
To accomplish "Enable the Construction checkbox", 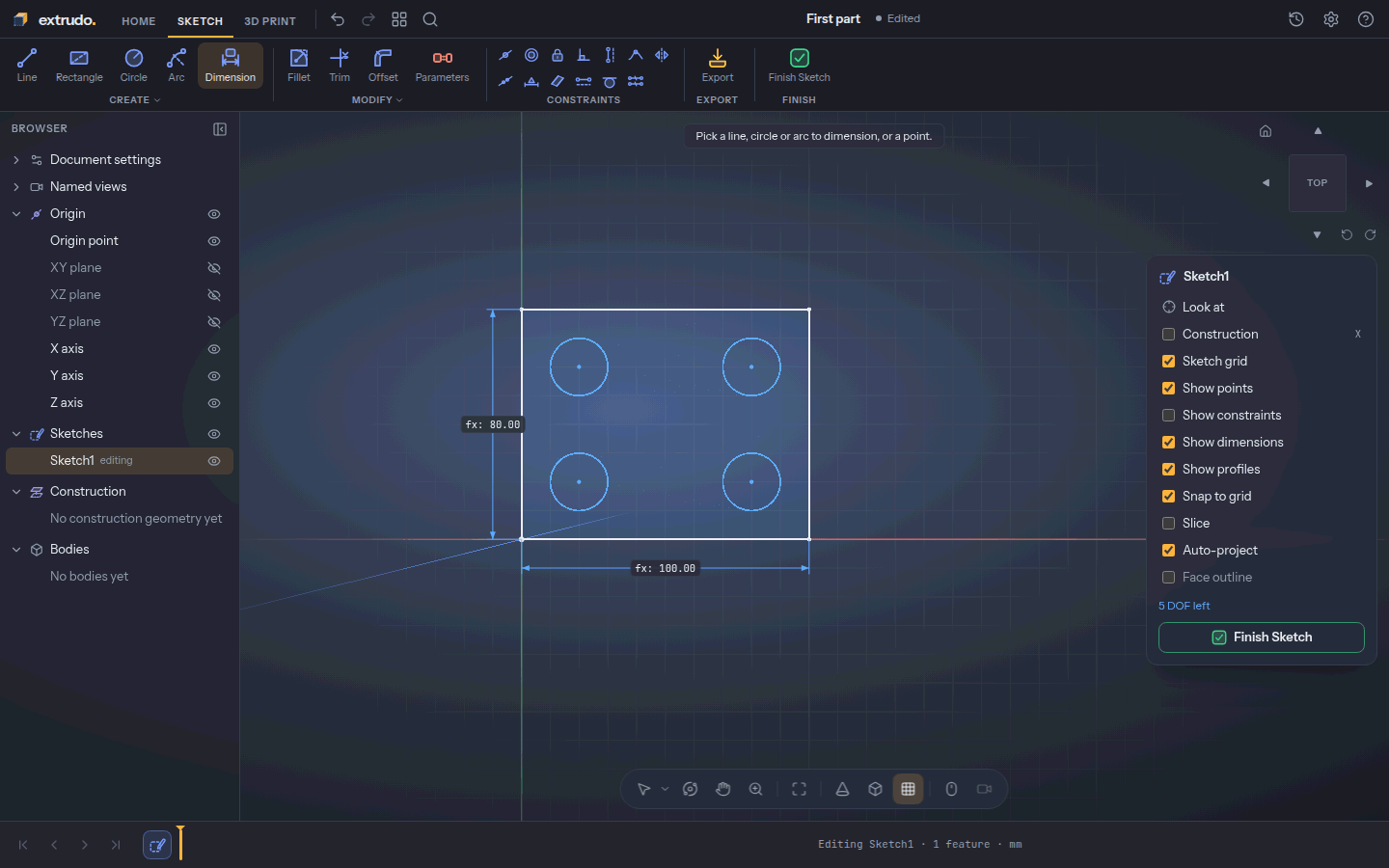I will pyautogui.click(x=1168, y=335).
